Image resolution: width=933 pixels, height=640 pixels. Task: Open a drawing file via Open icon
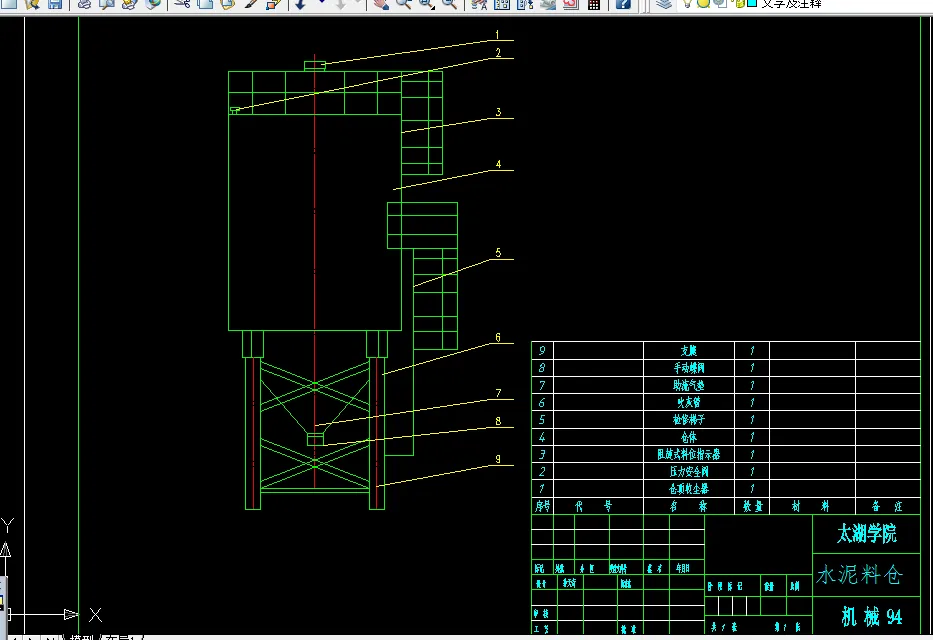point(32,4)
